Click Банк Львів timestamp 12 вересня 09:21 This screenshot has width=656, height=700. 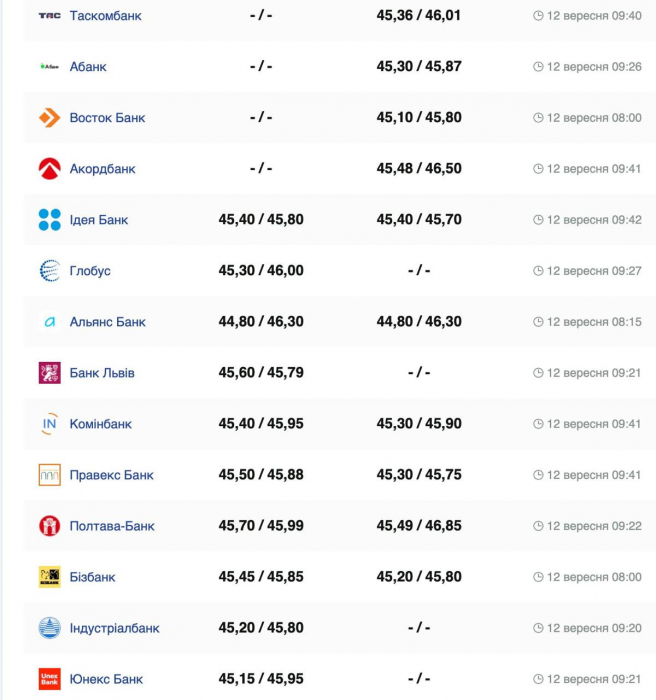point(593,373)
